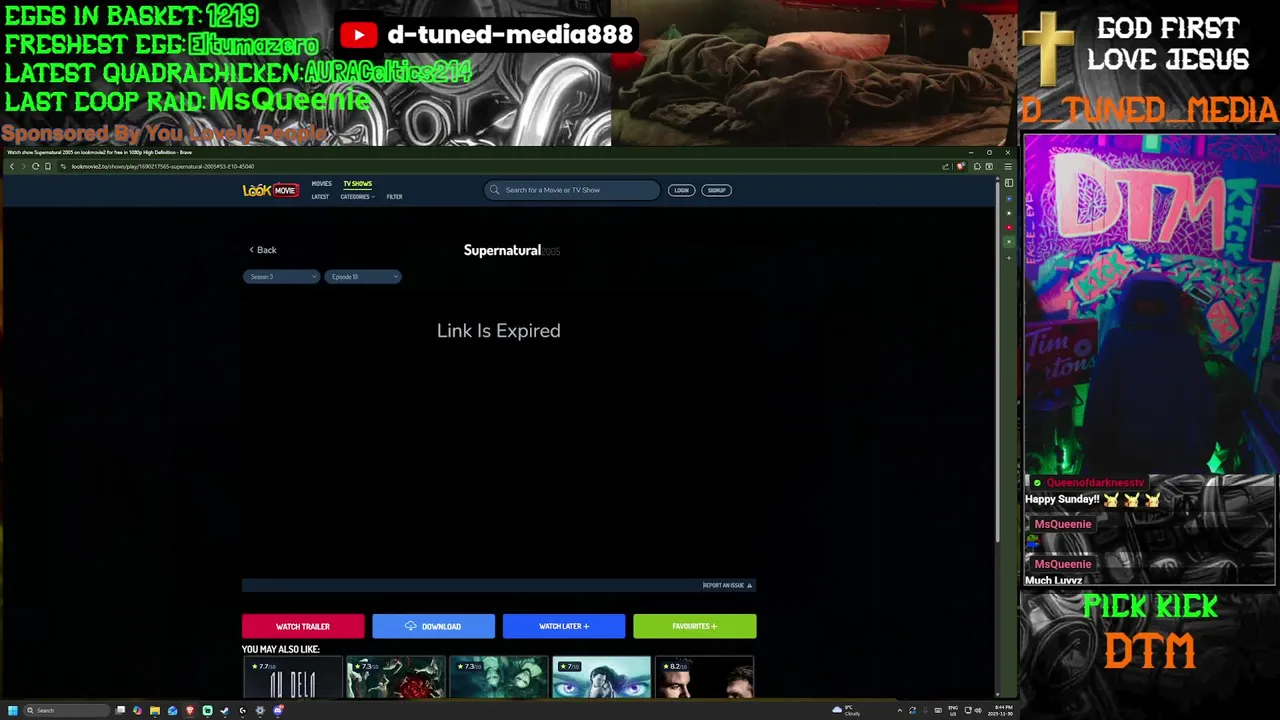
Task: Click the File Explorer taskbar icon
Action: tap(155, 710)
